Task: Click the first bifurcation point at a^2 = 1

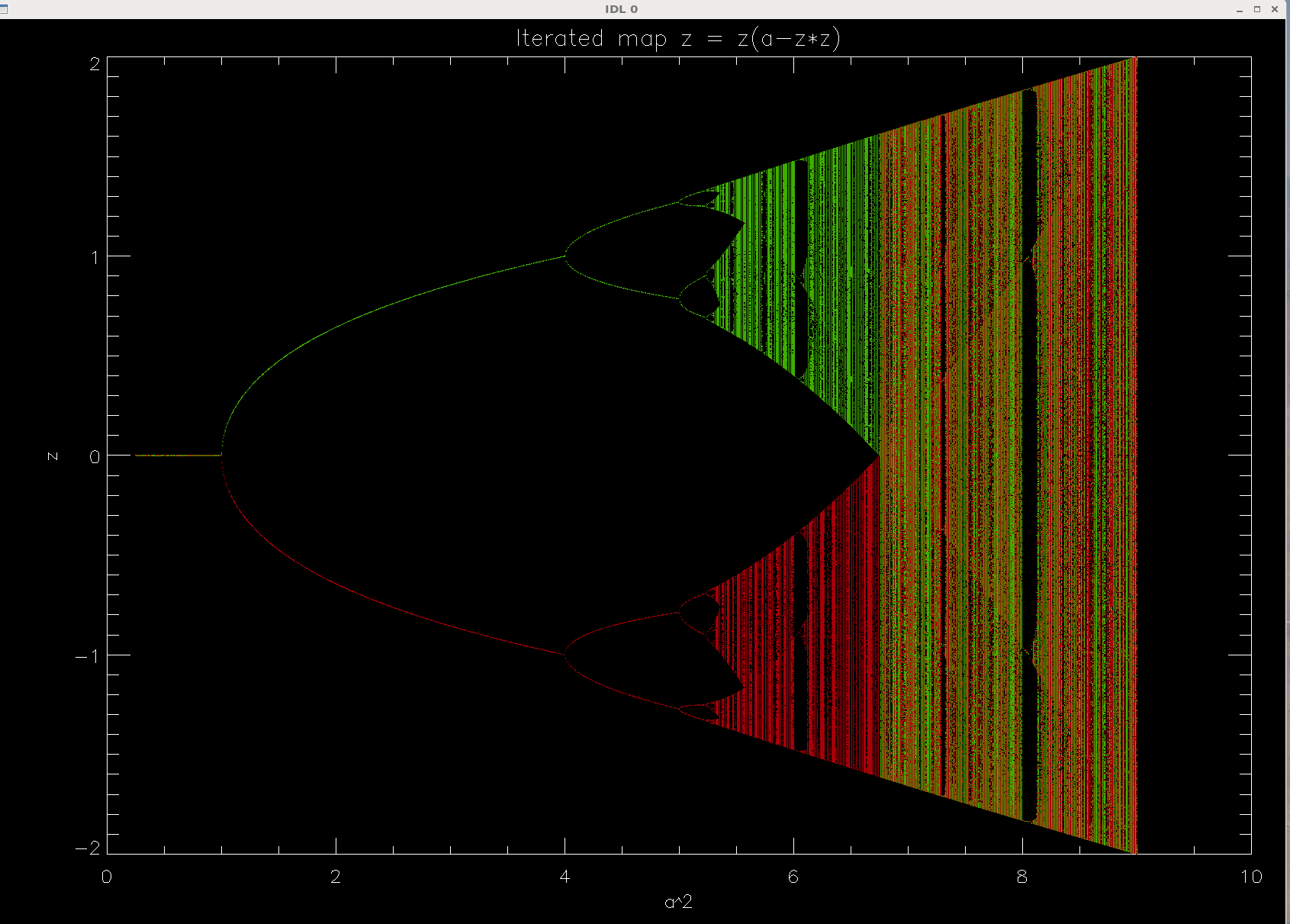Action: 222,456
